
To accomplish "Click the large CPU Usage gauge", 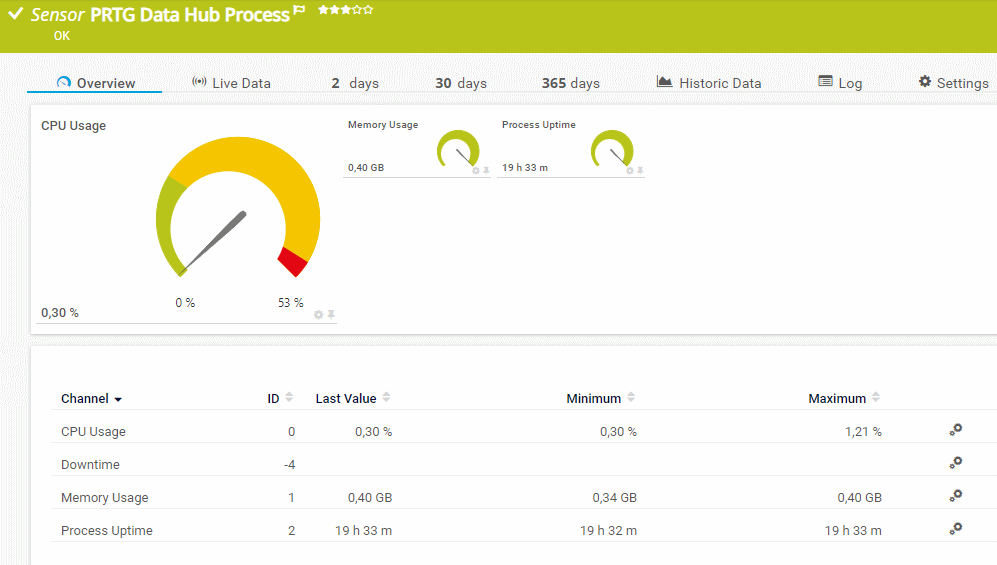I will 237,212.
